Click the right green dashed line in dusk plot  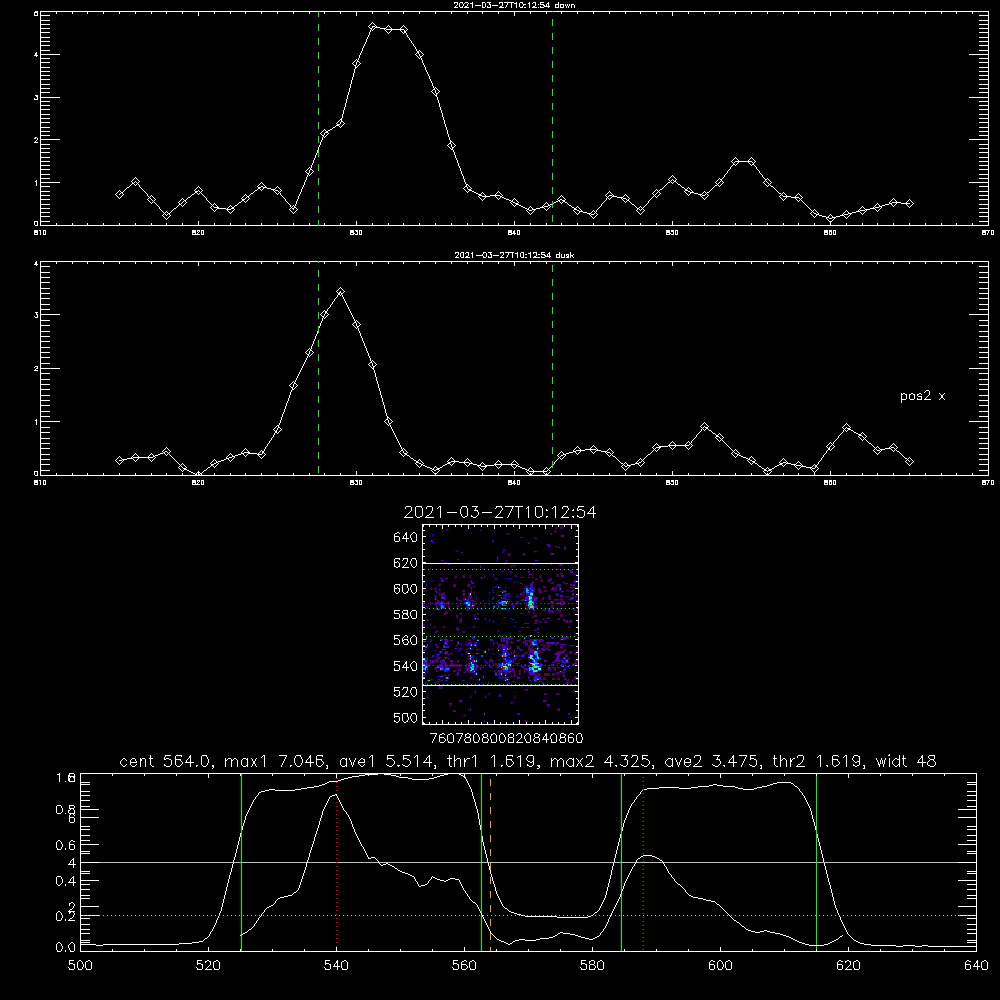552,369
